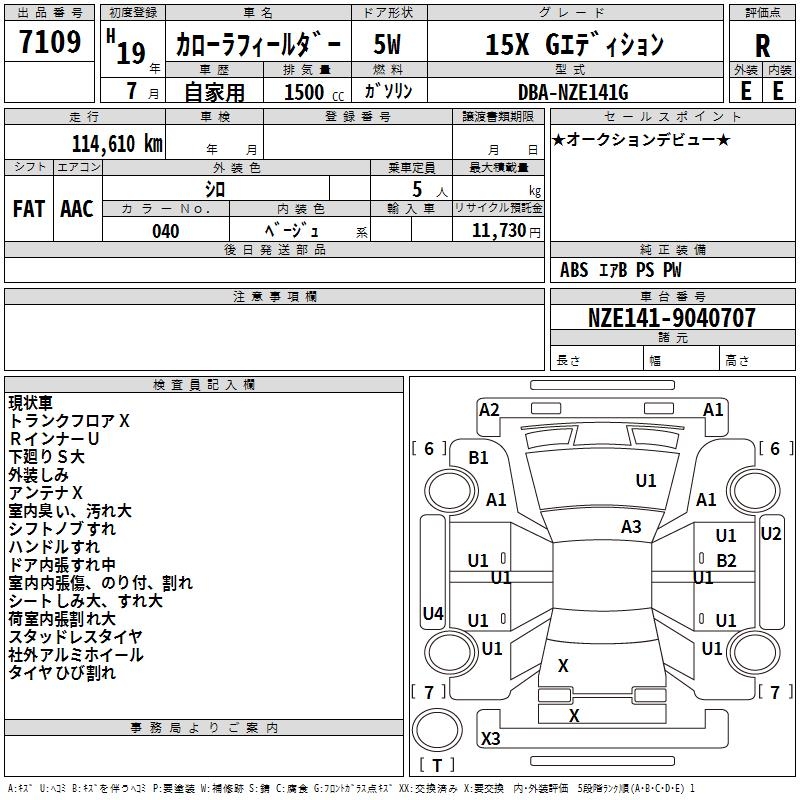Click the 事務局よりご案内 header

pyautogui.click(x=204, y=728)
